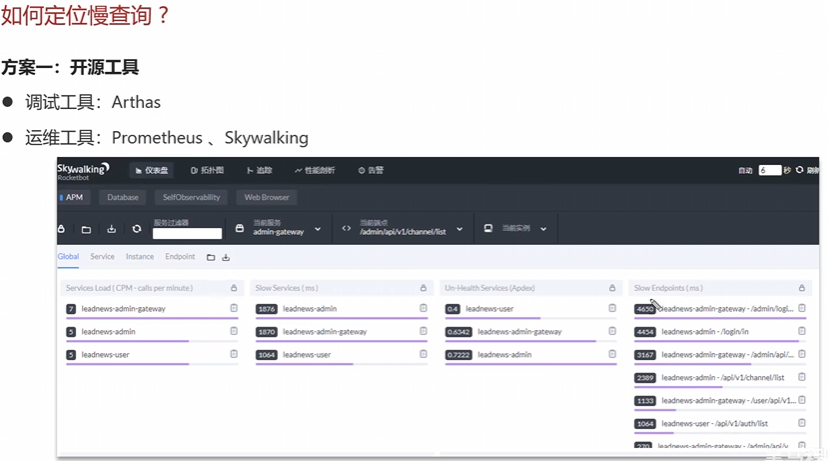The image size is (828, 461).
Task: Select the APM dashboard tab
Action: pyautogui.click(x=73, y=197)
